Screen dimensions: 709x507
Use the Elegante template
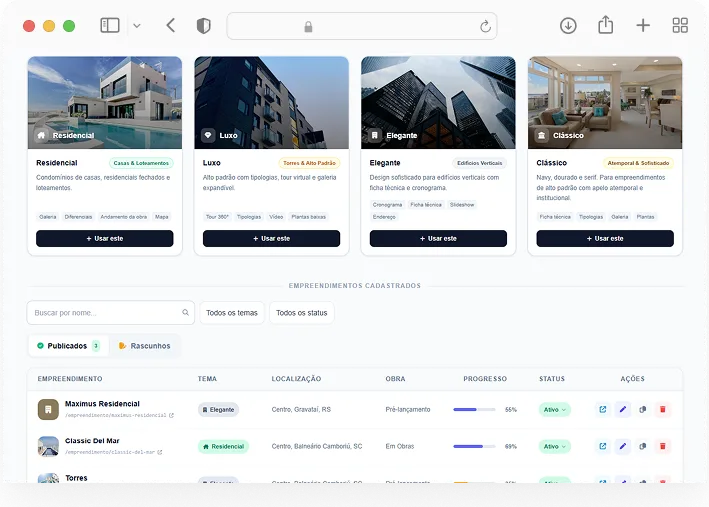pos(438,238)
